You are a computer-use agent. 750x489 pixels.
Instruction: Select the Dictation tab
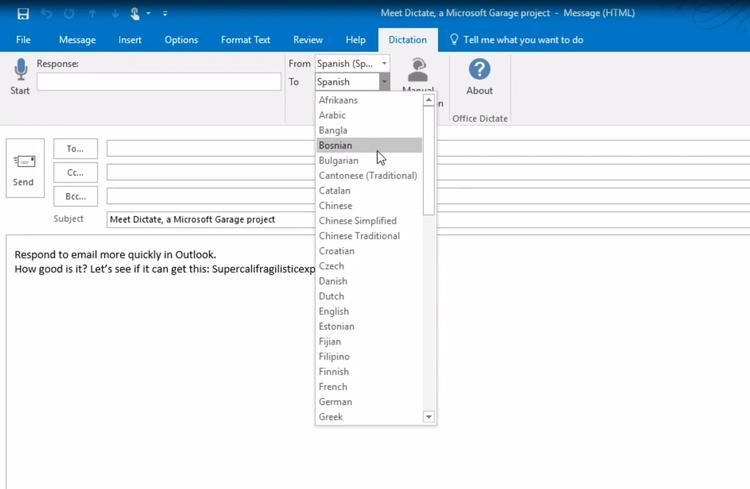pos(408,40)
